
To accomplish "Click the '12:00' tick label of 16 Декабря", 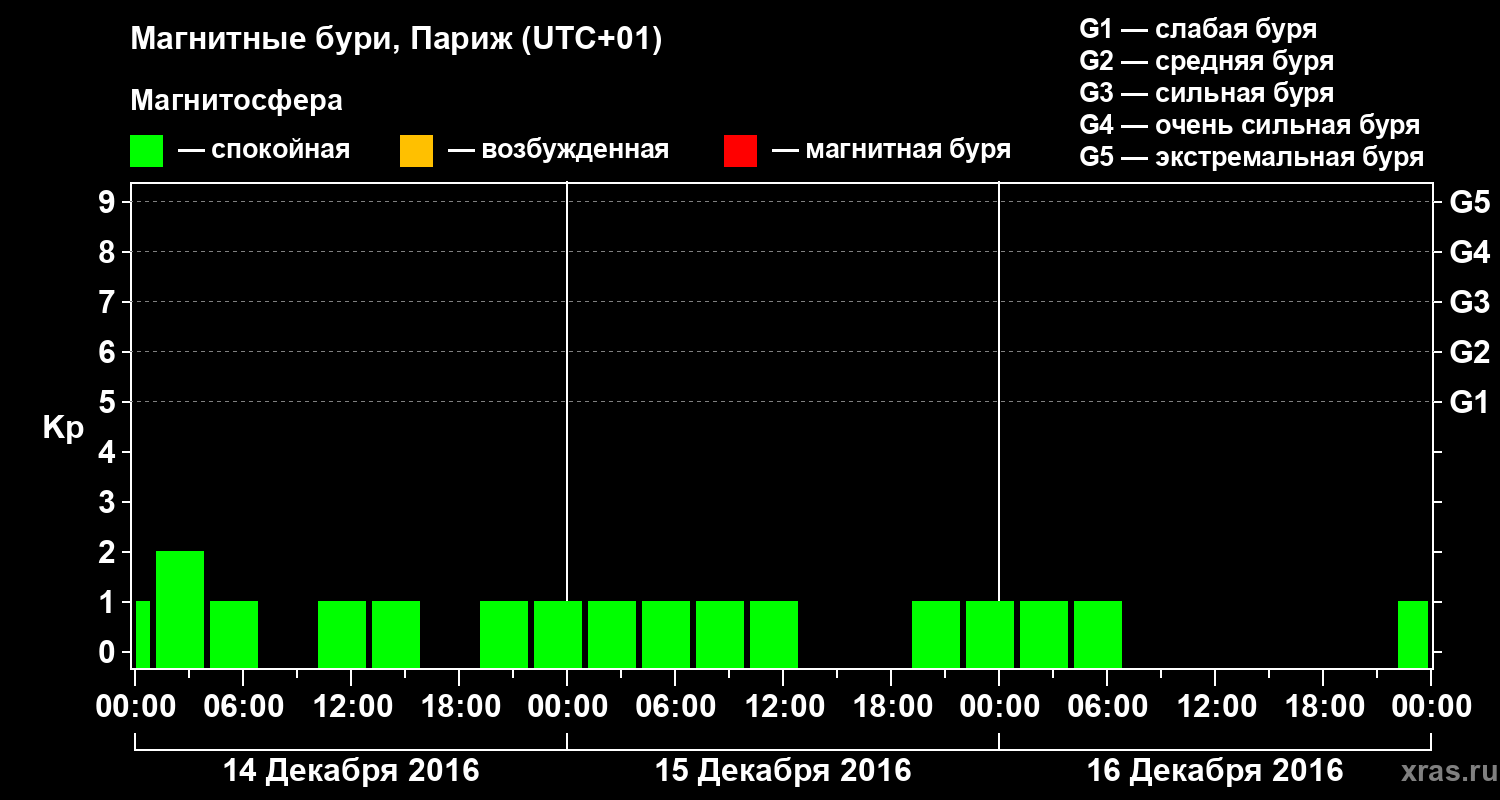I will pyautogui.click(x=1215, y=707).
